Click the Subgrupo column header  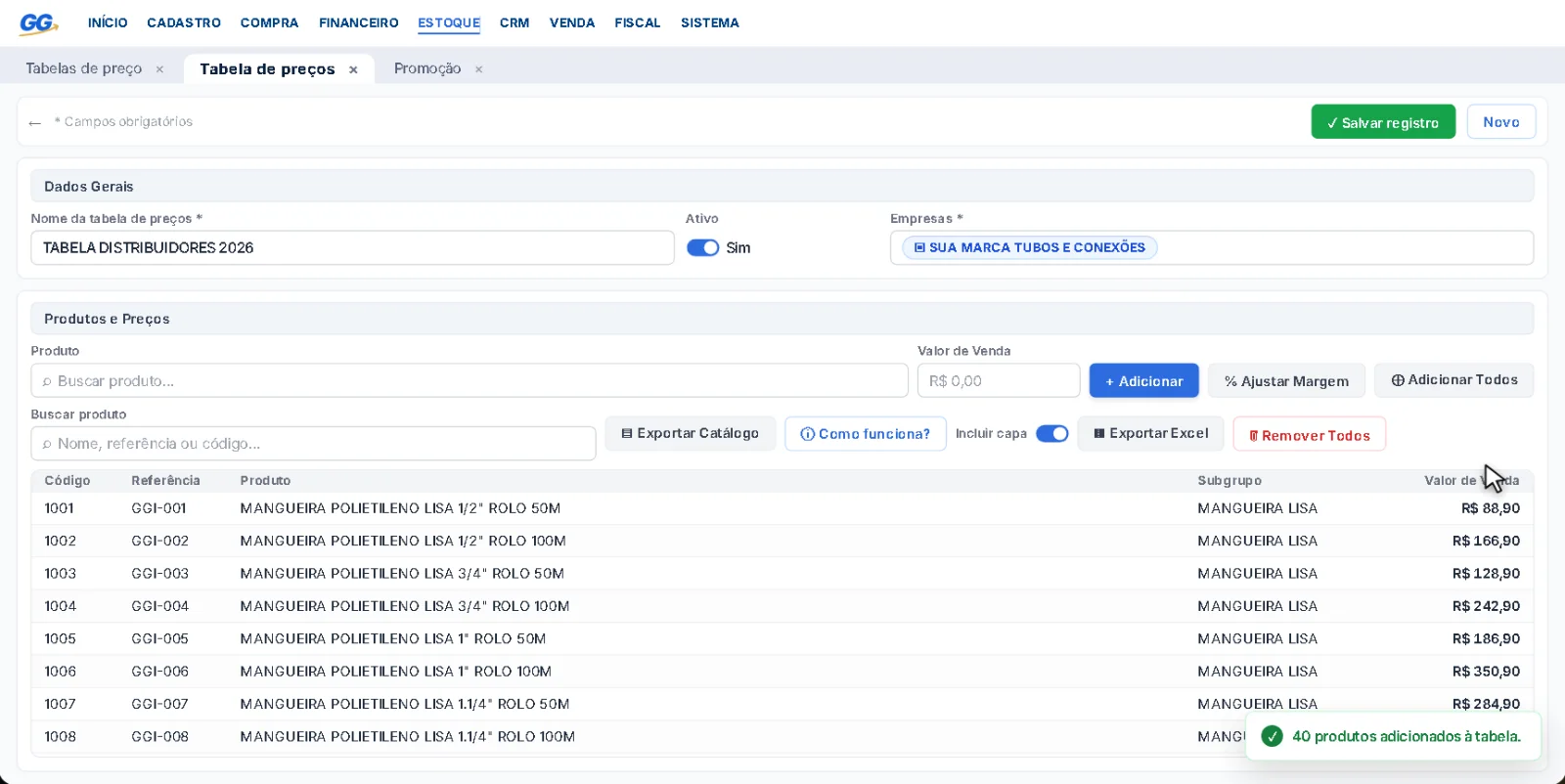[x=1230, y=481]
